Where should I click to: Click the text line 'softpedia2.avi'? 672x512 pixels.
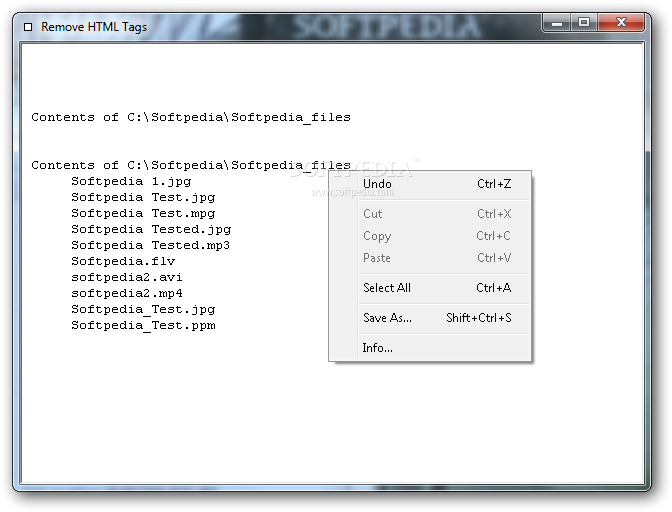click(127, 278)
